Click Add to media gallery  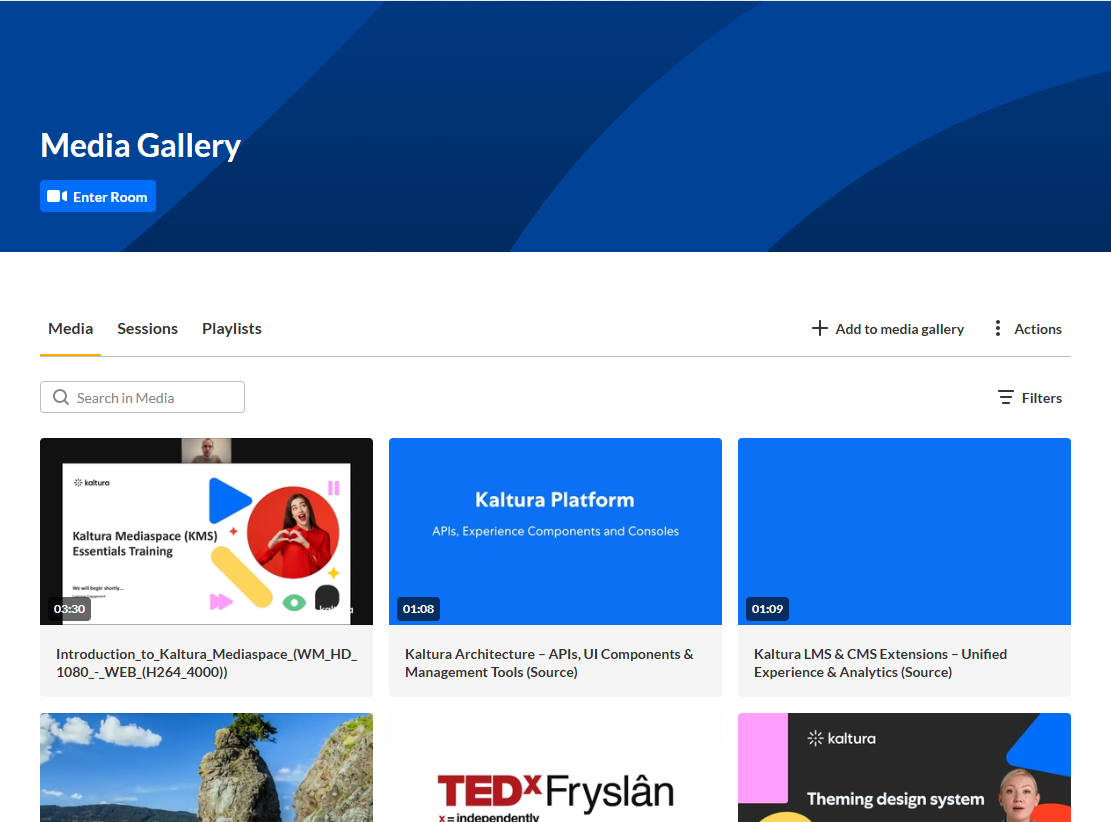click(x=887, y=329)
